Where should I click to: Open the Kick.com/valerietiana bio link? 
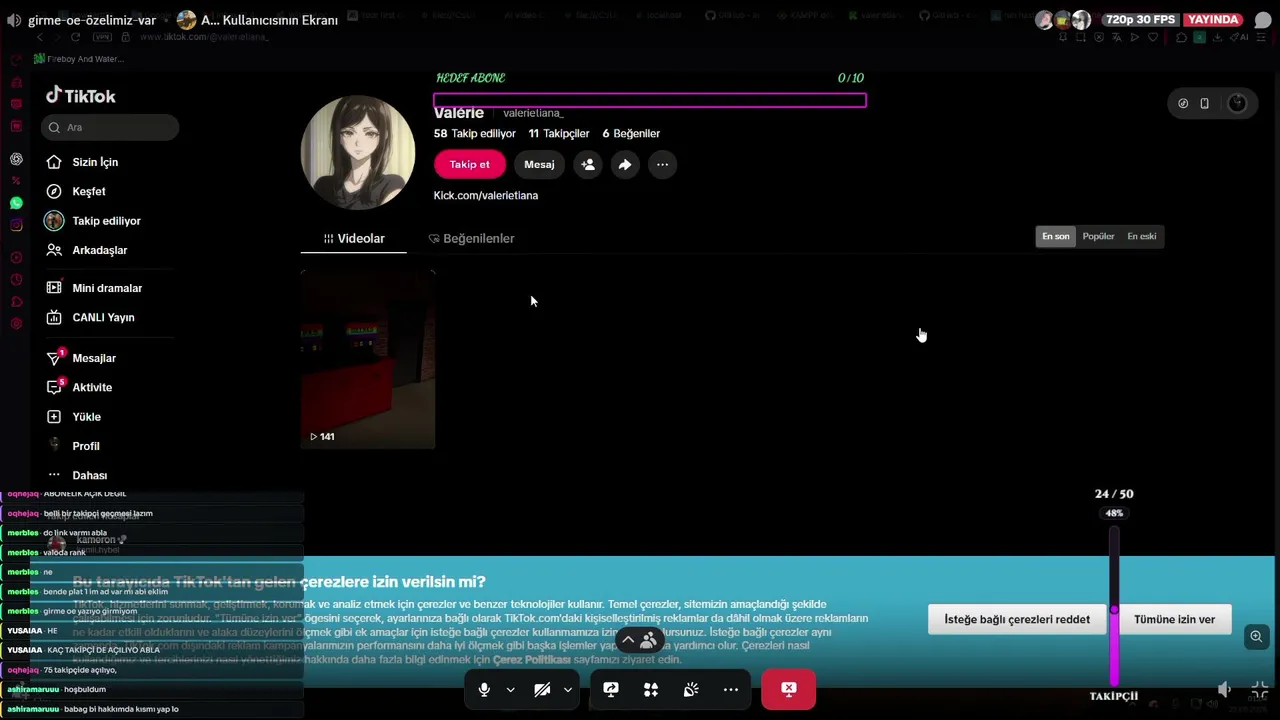[486, 195]
